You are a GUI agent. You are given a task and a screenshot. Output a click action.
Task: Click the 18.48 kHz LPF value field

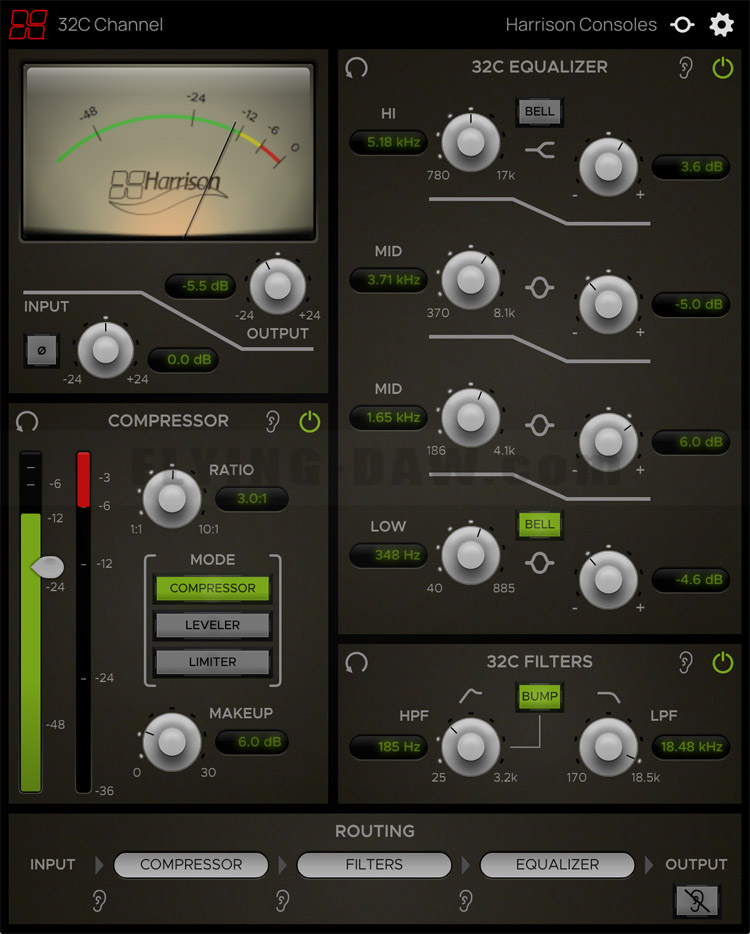click(691, 746)
